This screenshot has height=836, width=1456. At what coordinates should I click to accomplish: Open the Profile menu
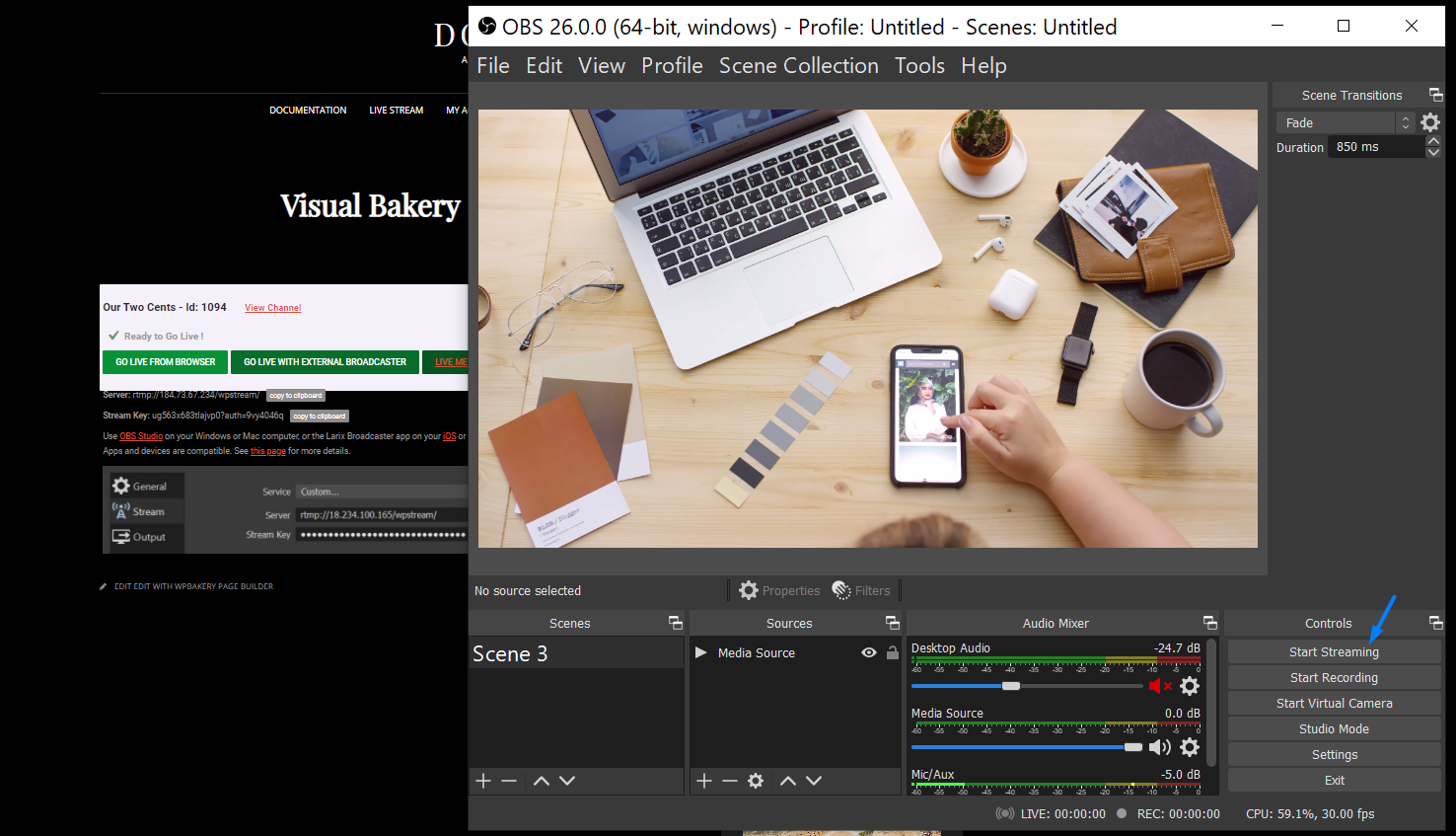pyautogui.click(x=673, y=65)
